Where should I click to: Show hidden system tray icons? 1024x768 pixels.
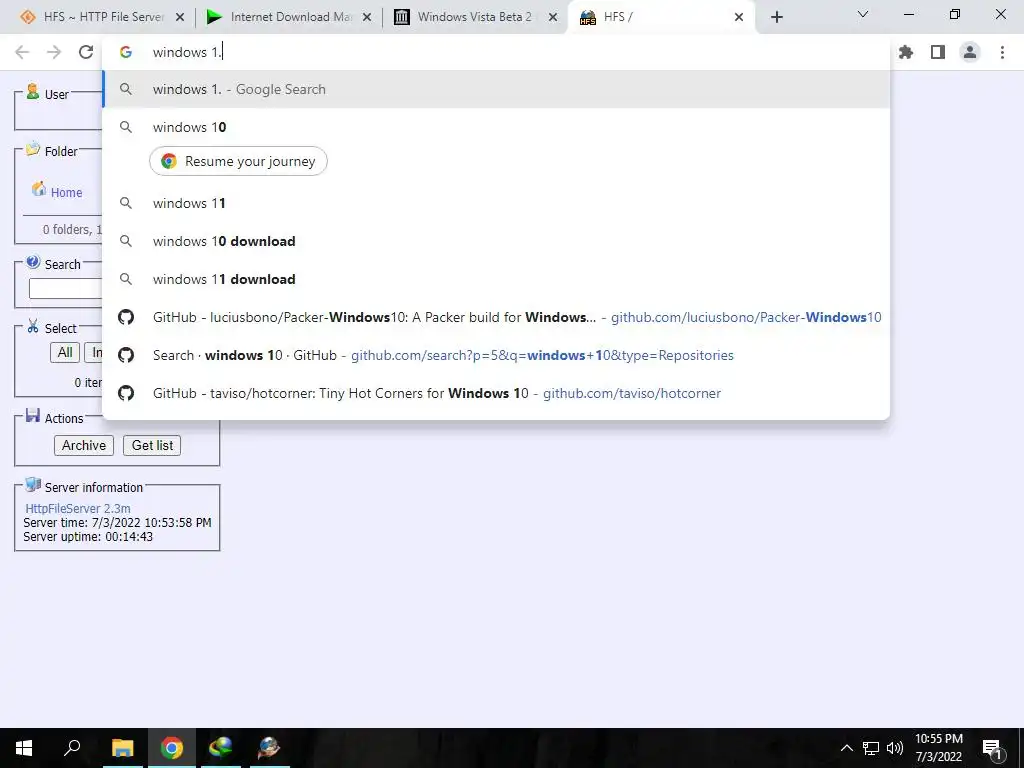coord(846,748)
